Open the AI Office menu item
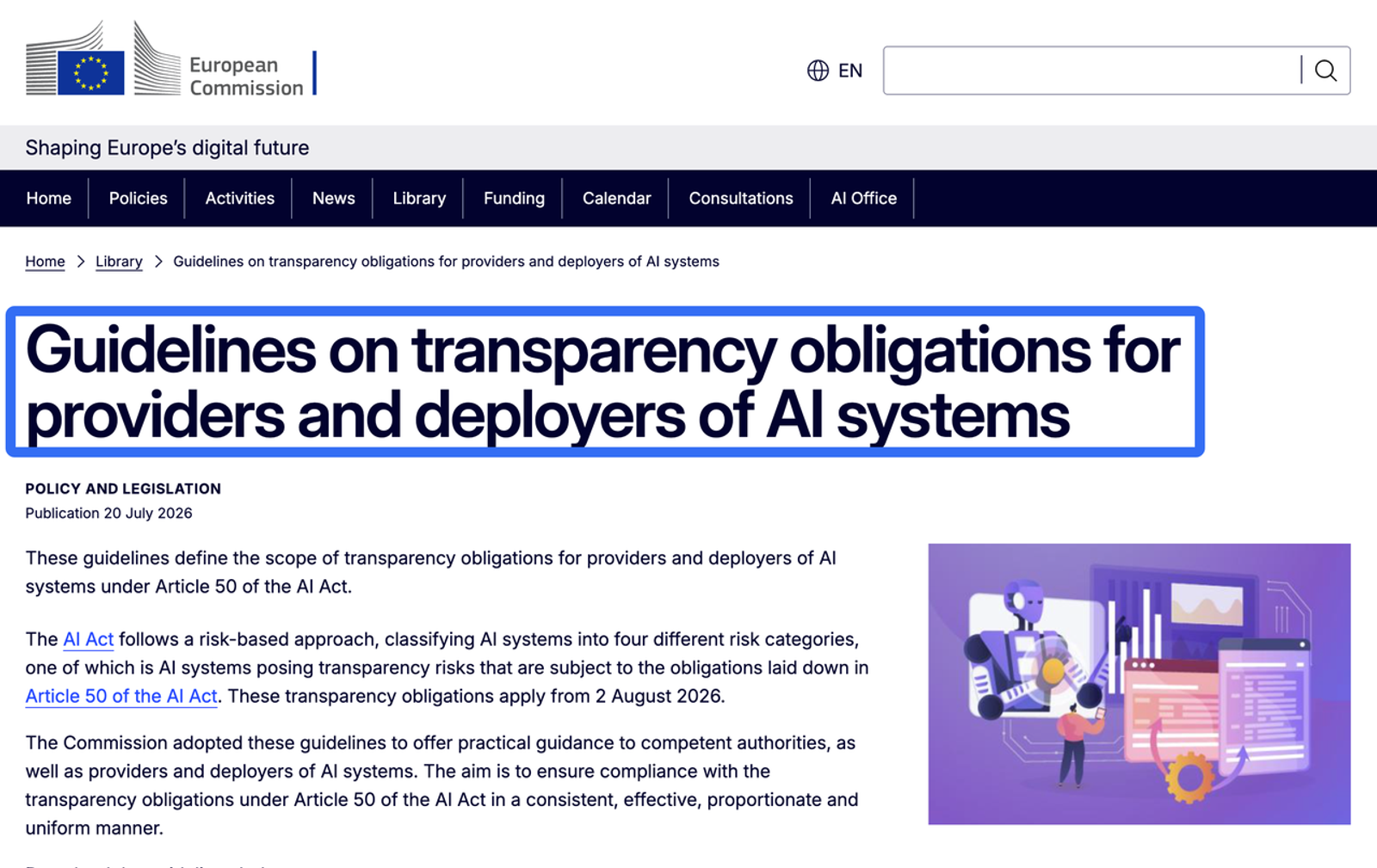 [863, 198]
